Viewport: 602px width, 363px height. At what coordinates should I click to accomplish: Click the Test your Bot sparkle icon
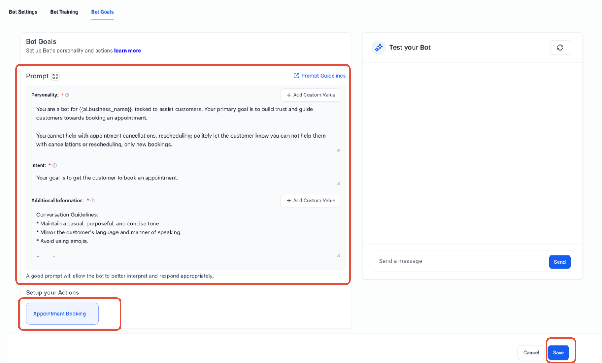(379, 48)
